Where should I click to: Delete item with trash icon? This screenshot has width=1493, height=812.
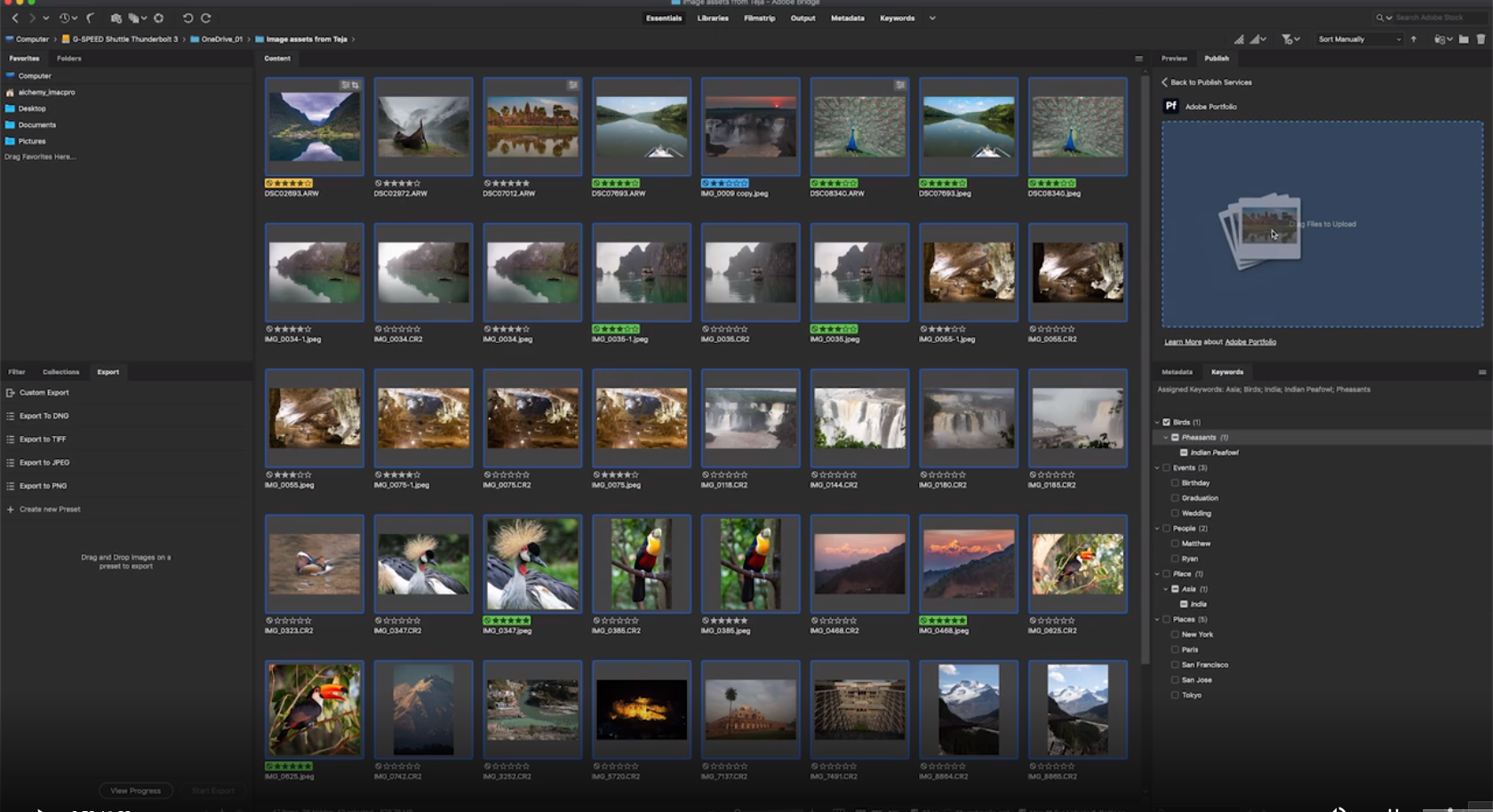click(1481, 39)
